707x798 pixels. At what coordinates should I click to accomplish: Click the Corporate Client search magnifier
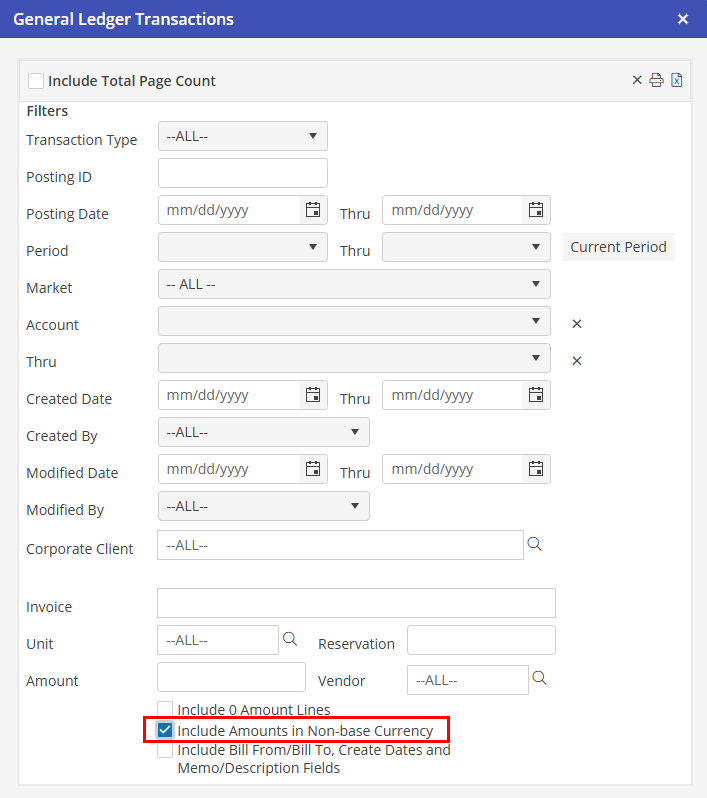click(534, 544)
